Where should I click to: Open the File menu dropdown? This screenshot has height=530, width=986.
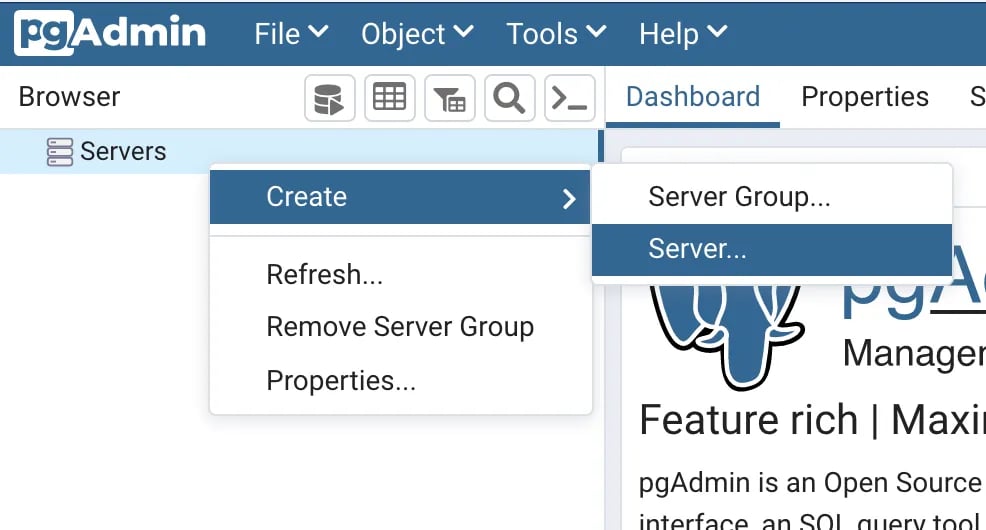[x=291, y=33]
